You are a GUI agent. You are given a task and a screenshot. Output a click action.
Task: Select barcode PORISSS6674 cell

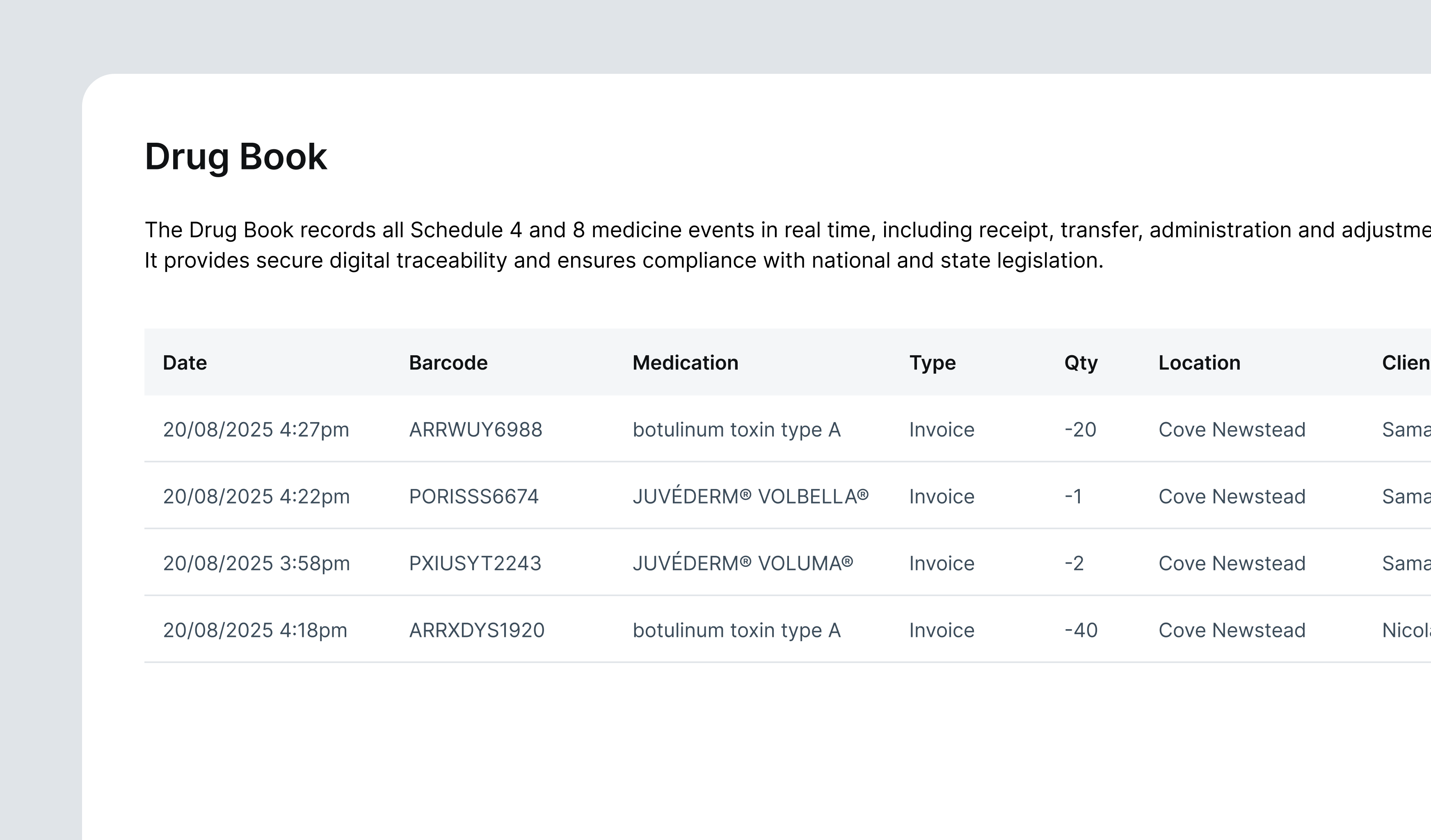pos(473,497)
